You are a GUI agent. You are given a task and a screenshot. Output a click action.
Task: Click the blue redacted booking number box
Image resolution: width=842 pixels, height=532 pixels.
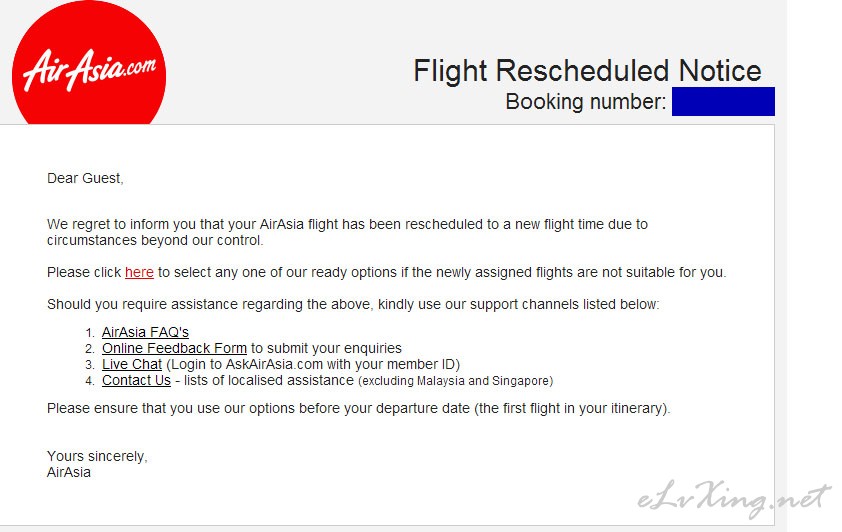(x=723, y=101)
